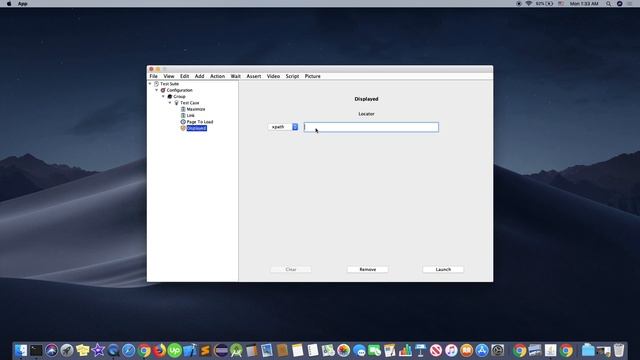Click the Test Case lightbulb icon
The height and width of the screenshot is (360, 640).
[176, 103]
